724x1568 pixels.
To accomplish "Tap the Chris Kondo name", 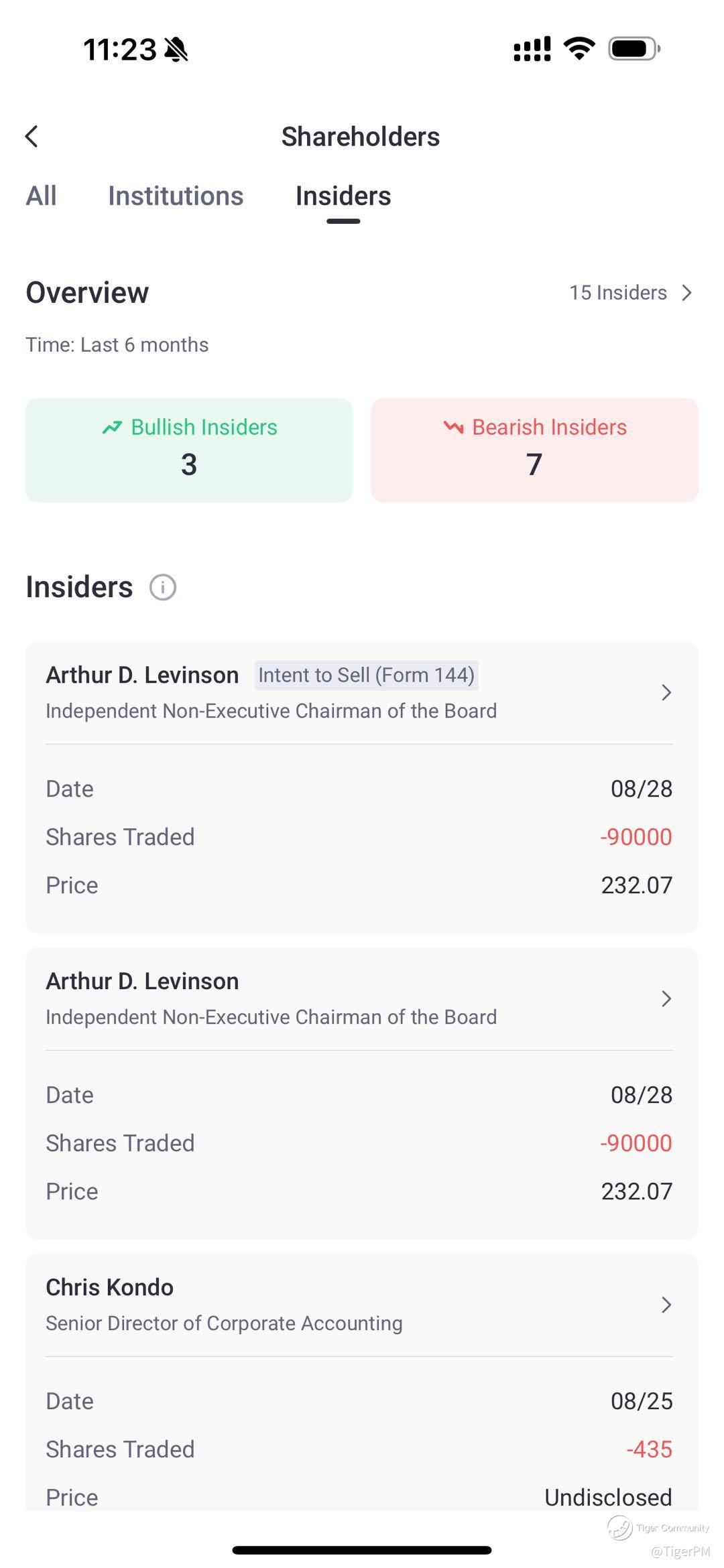I will 109,1287.
